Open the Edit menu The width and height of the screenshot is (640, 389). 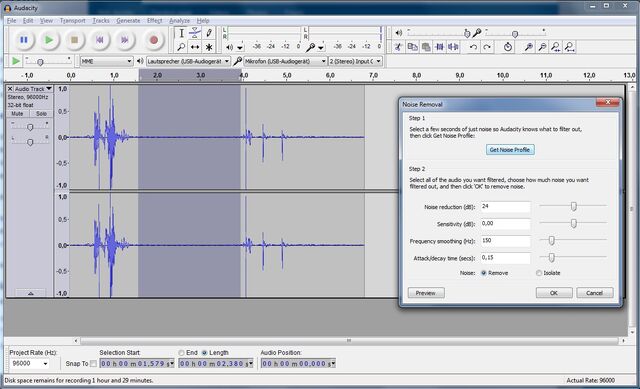click(28, 20)
